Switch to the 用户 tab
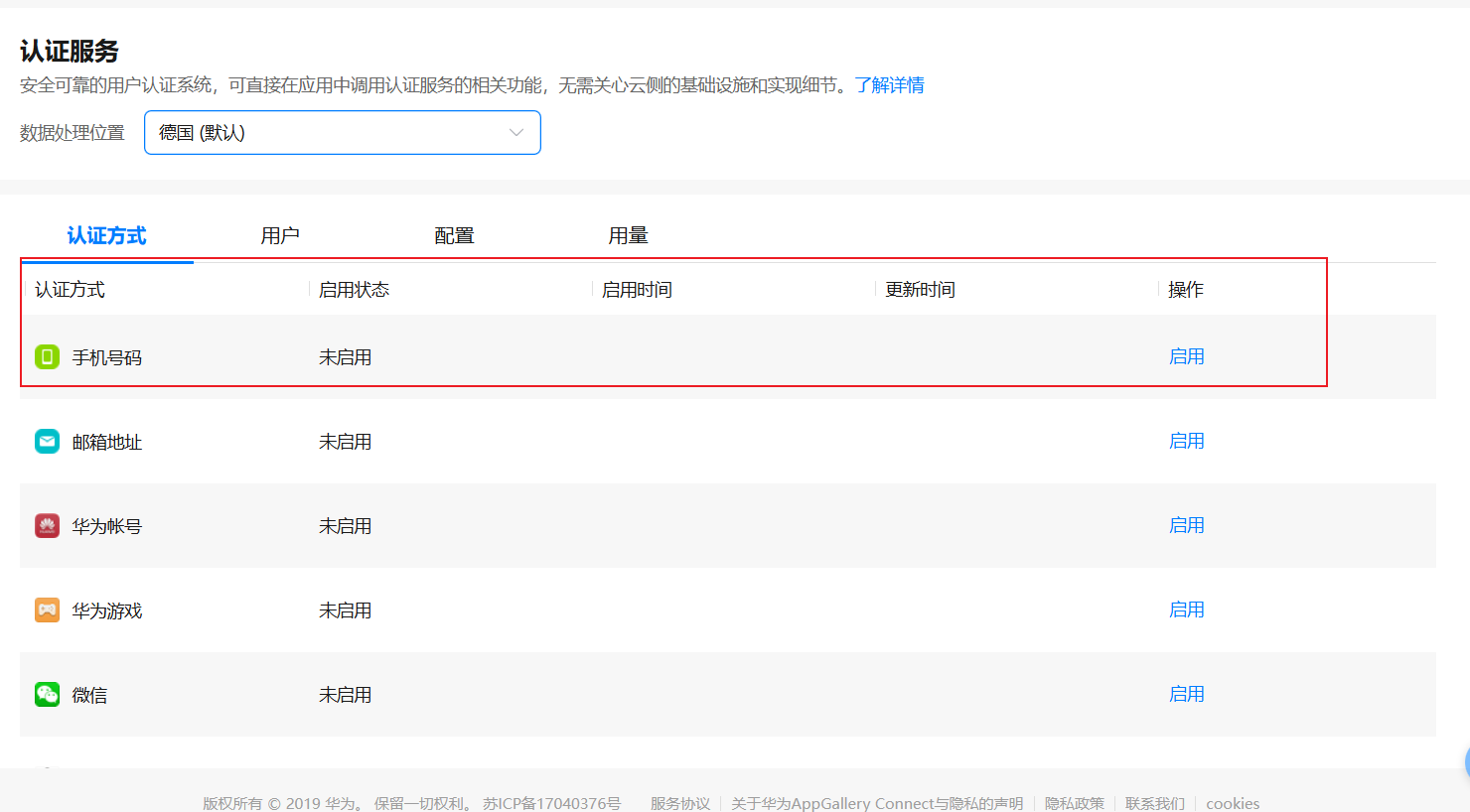1470x812 pixels. [280, 235]
